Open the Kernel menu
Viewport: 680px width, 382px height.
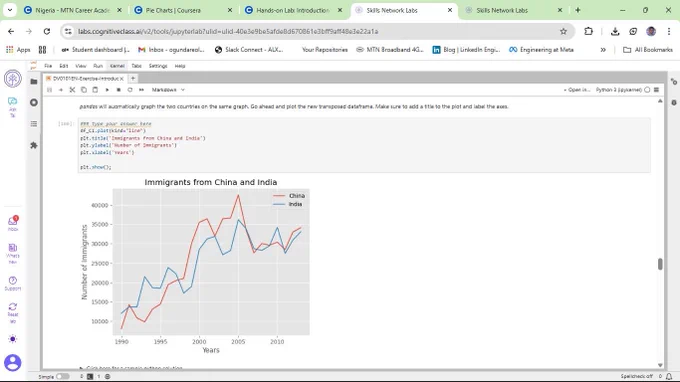coord(117,66)
